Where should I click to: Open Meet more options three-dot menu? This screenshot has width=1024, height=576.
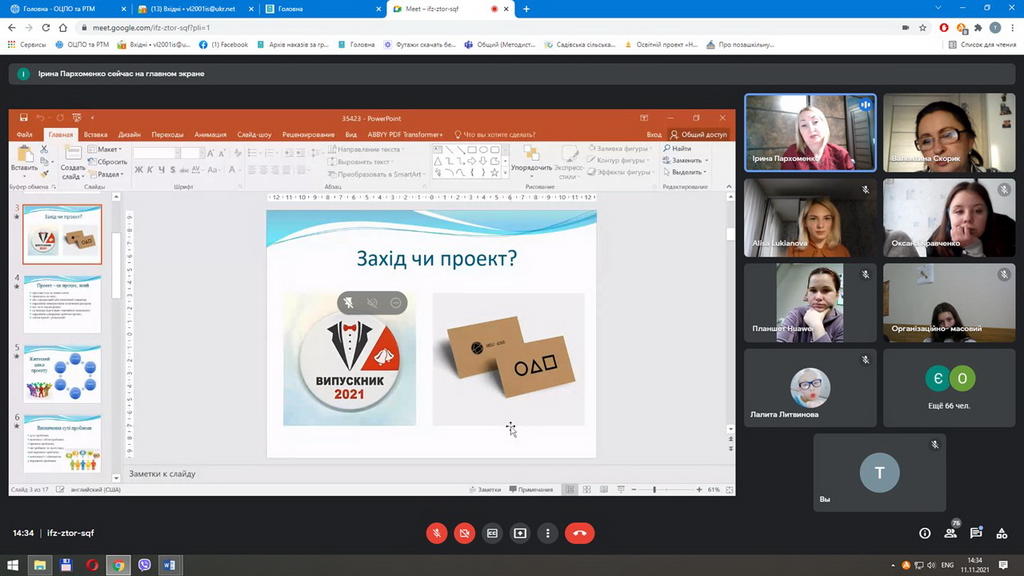coord(548,533)
